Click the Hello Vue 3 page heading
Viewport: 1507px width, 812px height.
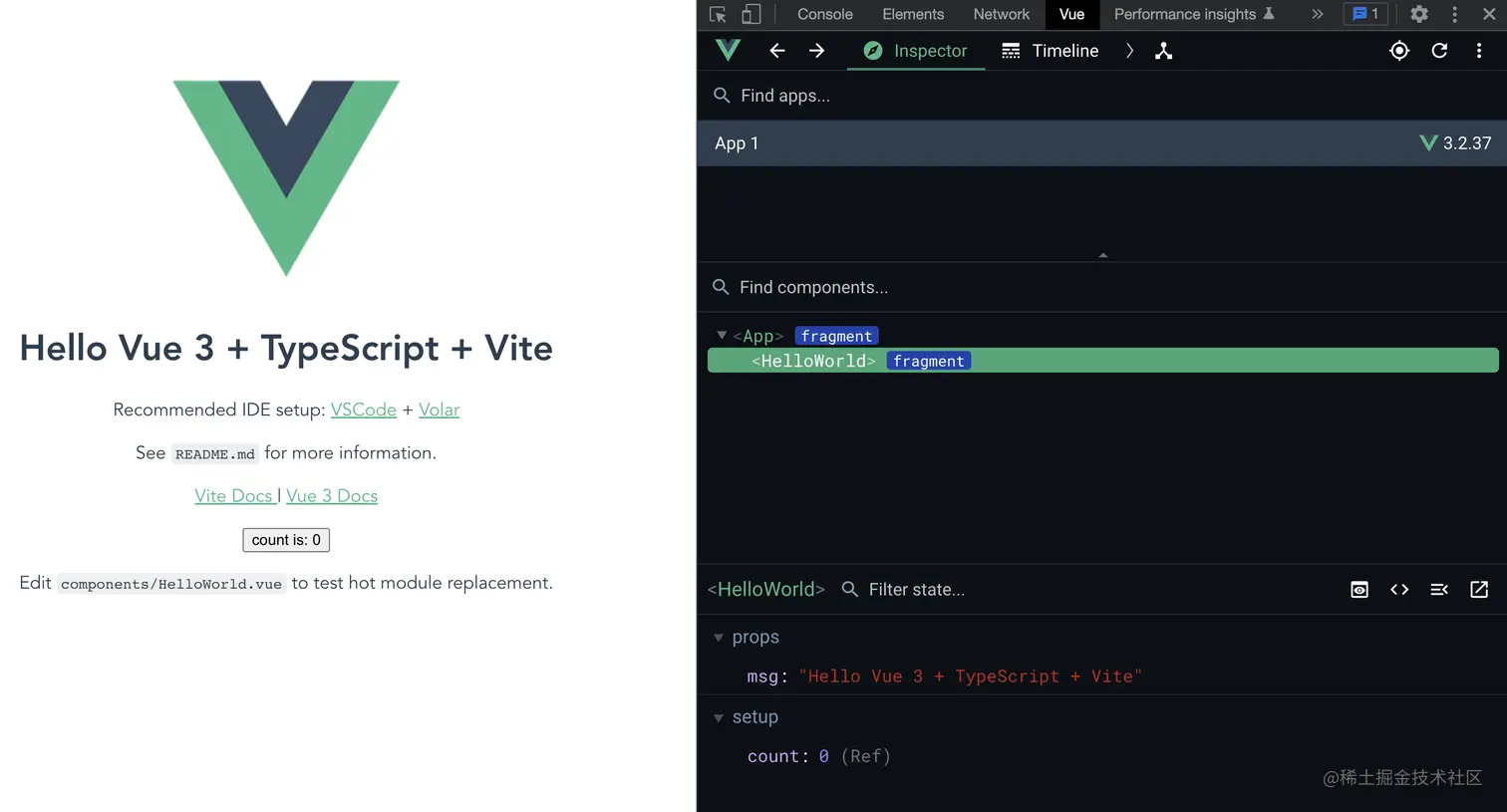(286, 348)
